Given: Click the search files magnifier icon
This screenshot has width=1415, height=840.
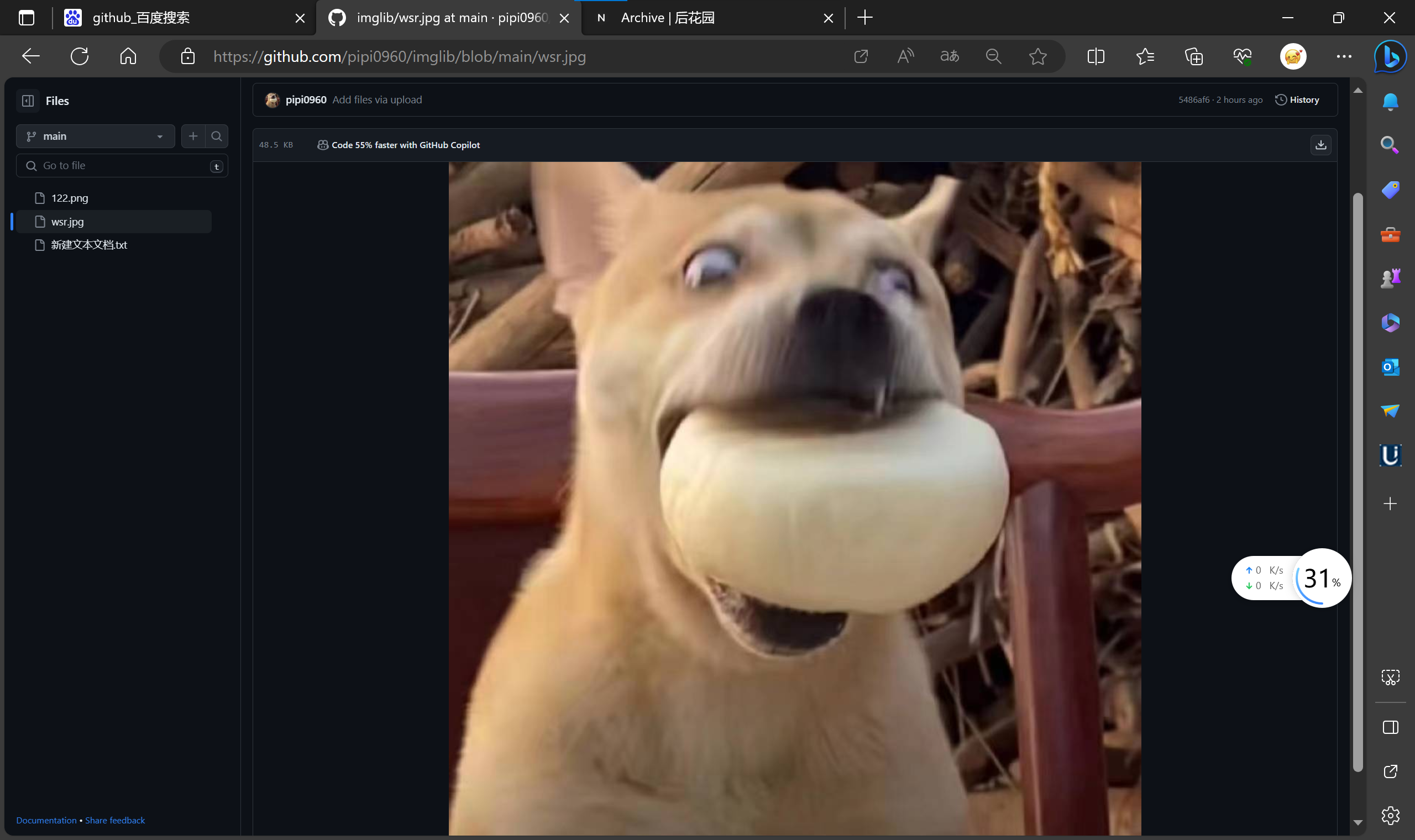Looking at the screenshot, I should (216, 136).
